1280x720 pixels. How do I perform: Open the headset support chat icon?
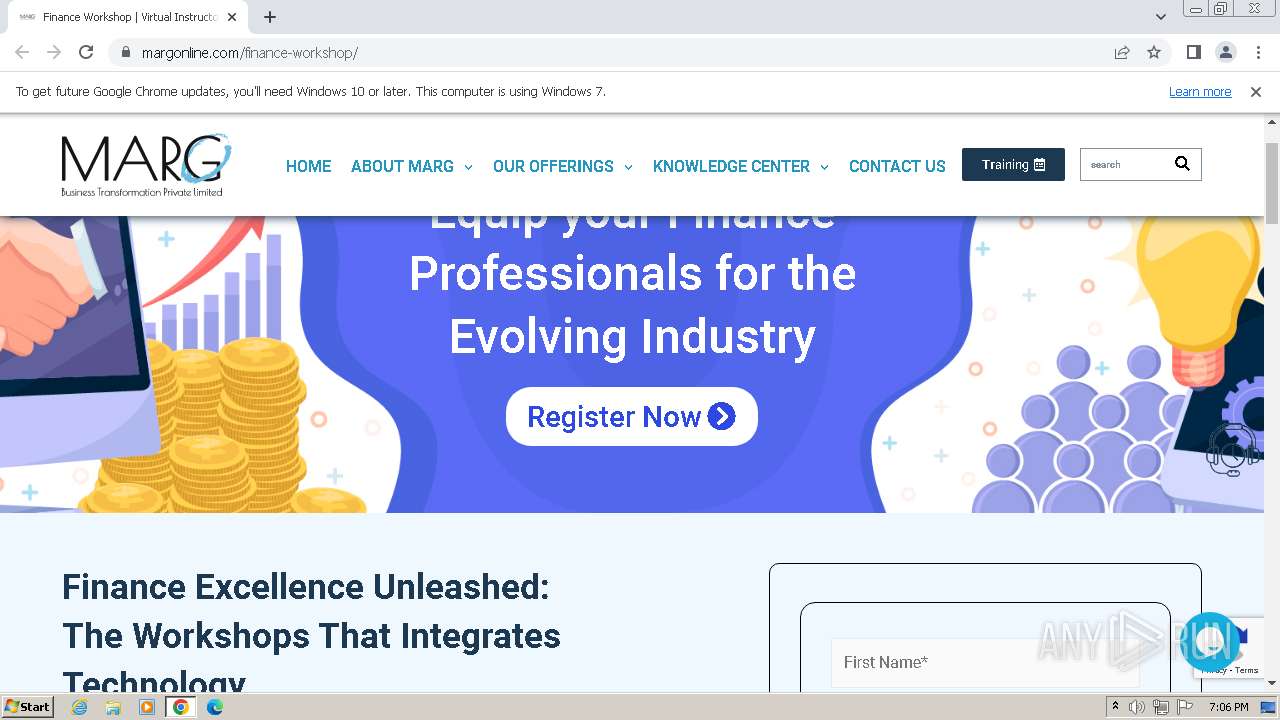click(x=1231, y=449)
